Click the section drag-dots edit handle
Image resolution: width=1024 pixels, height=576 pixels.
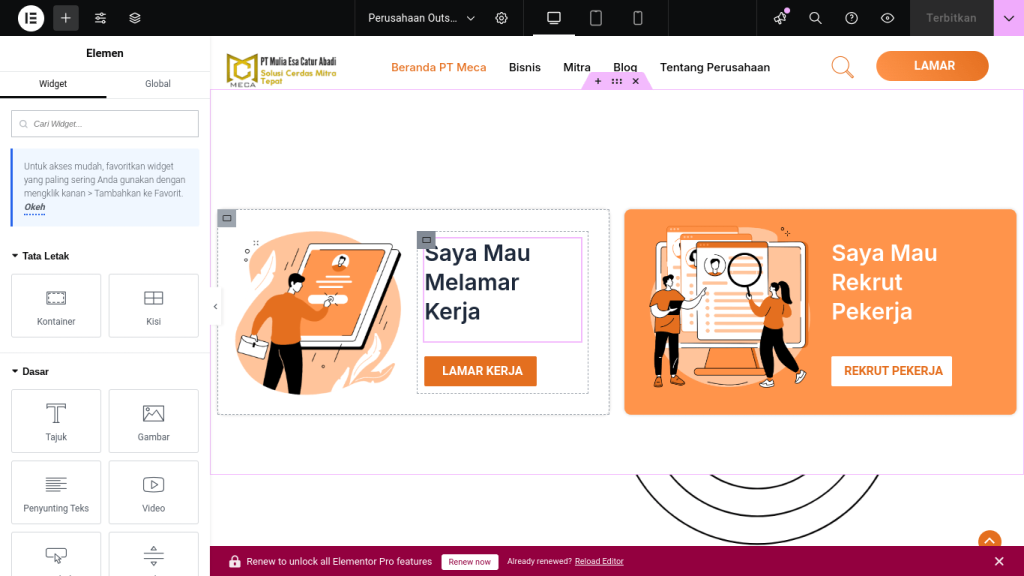[616, 81]
